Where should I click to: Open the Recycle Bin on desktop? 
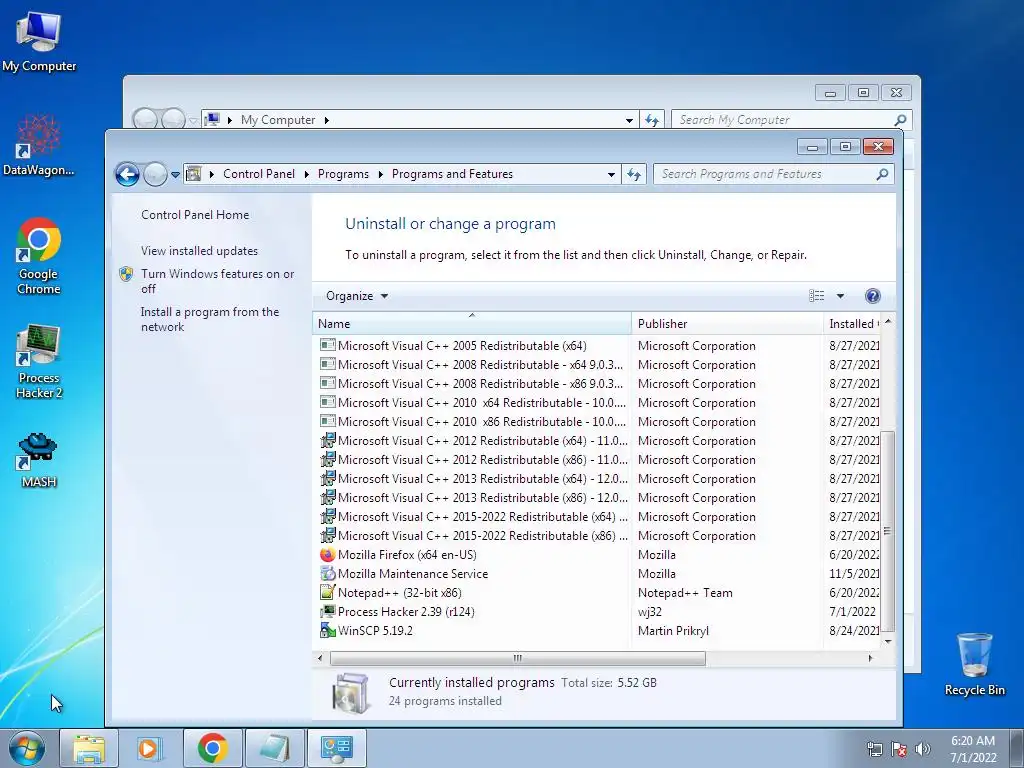pos(974,664)
